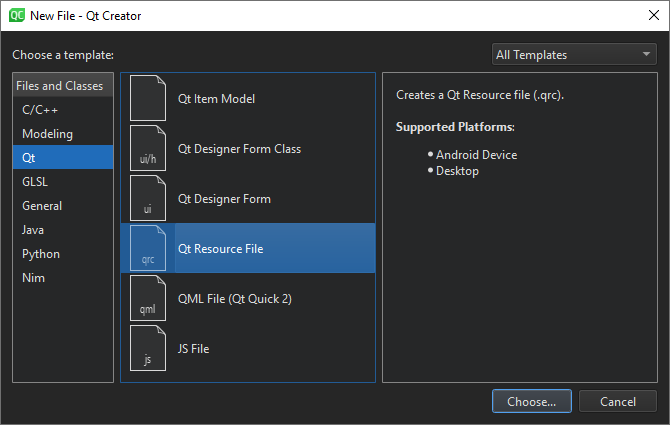
Task: Click the ui Designer Form file icon
Action: coord(148,199)
